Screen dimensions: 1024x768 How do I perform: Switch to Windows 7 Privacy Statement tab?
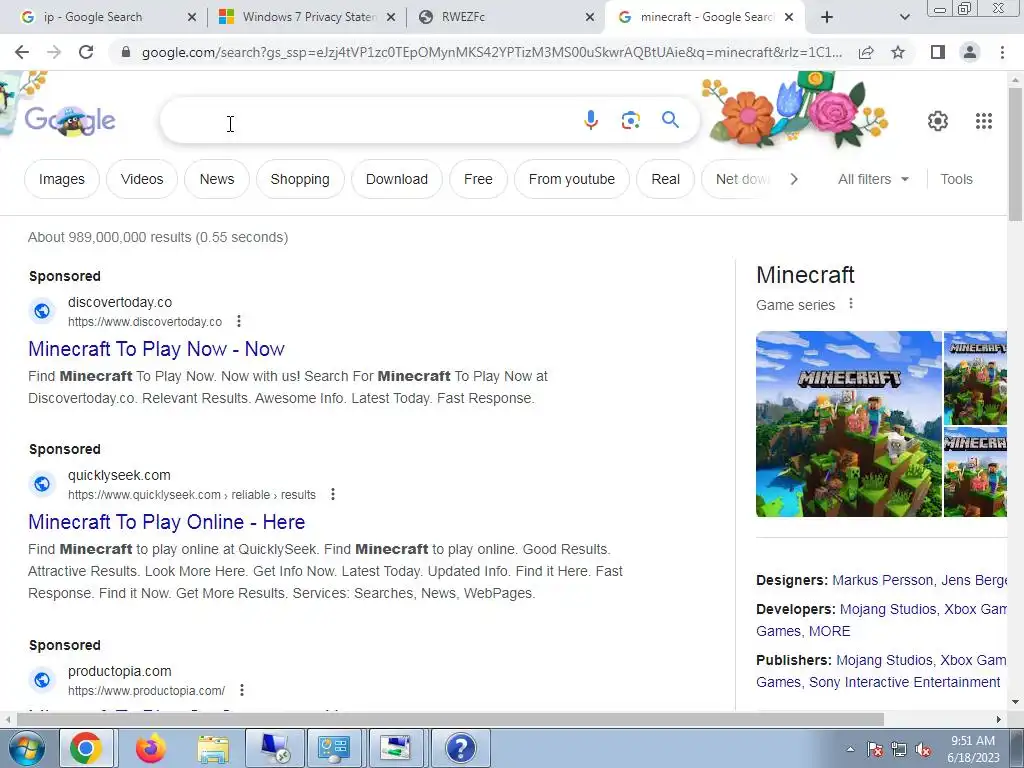click(x=309, y=17)
